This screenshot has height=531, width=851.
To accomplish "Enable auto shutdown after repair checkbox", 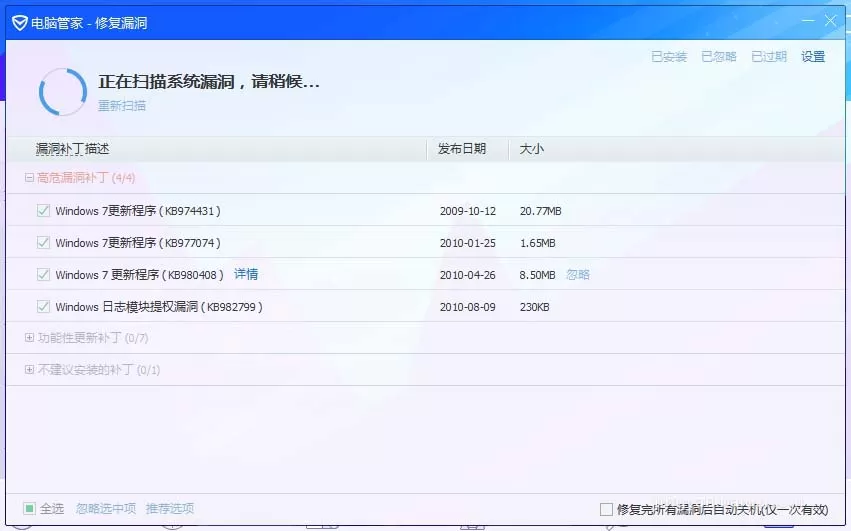I will (606, 509).
